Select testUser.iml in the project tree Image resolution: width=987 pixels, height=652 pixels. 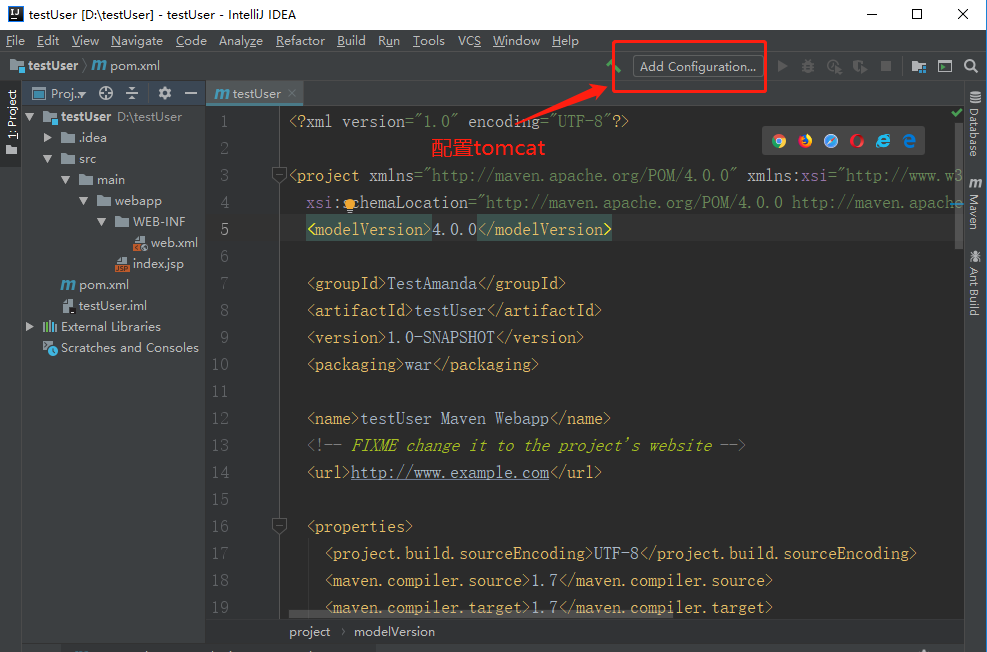pyautogui.click(x=104, y=305)
